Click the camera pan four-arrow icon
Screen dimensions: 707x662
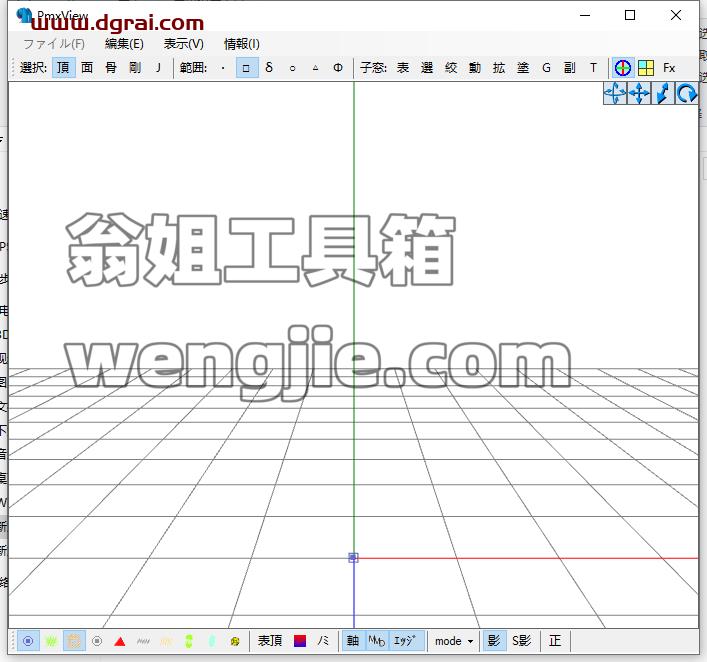point(639,94)
